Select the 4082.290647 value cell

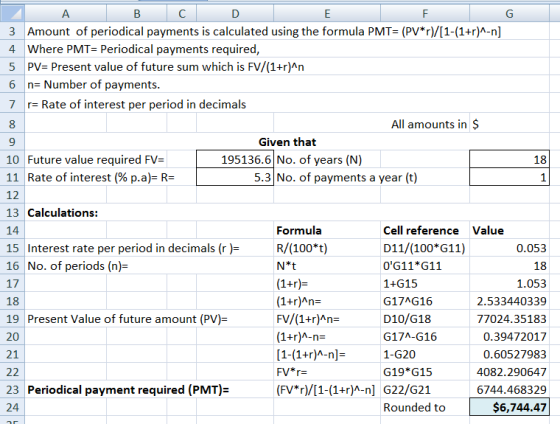[509, 372]
